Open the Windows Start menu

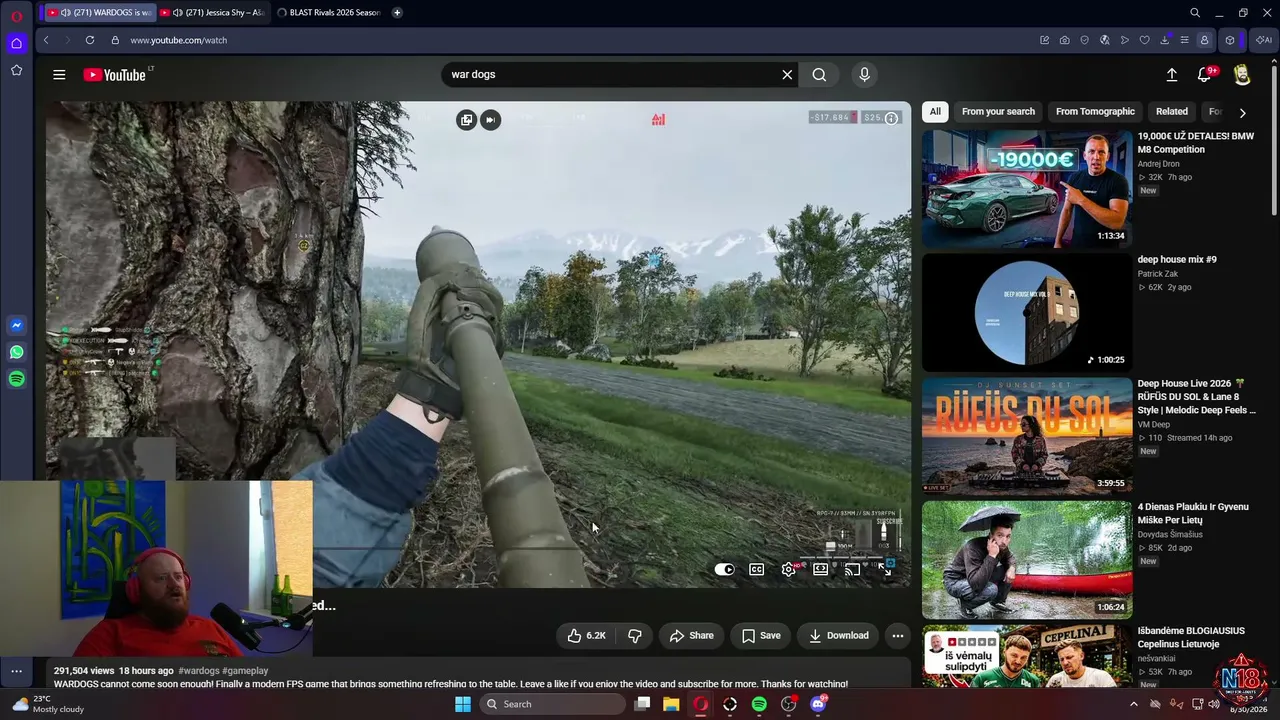tap(463, 704)
